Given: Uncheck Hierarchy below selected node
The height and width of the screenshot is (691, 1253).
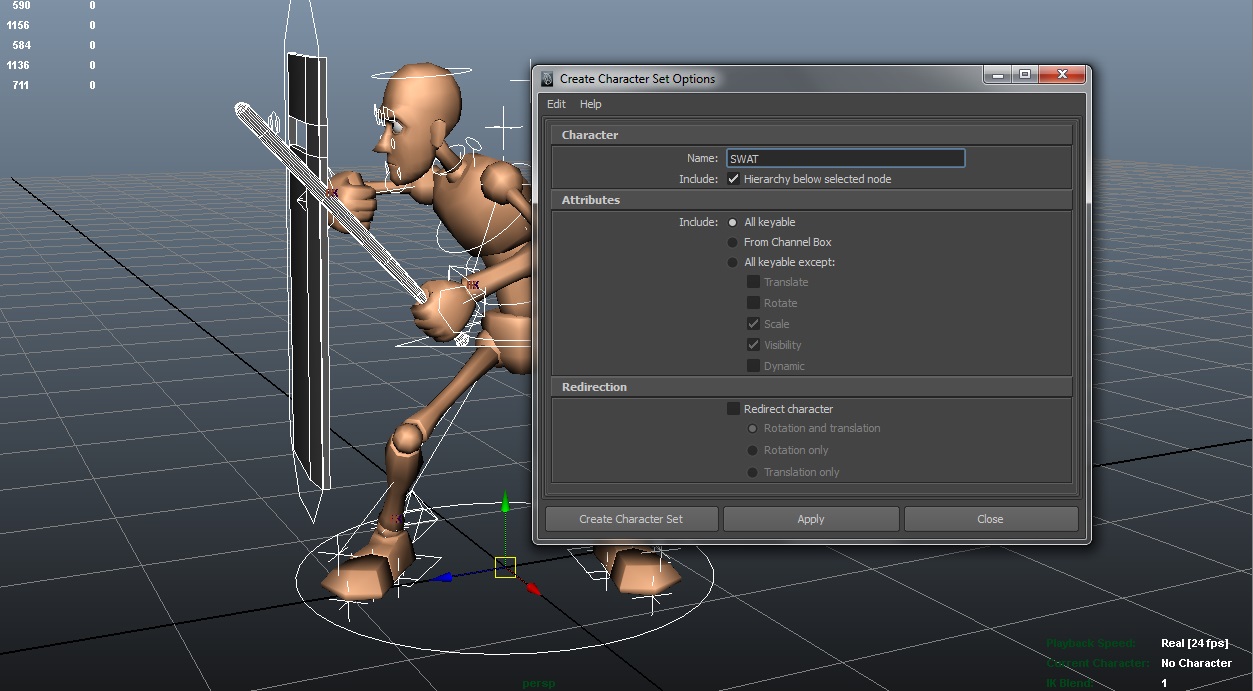Looking at the screenshot, I should coord(735,179).
